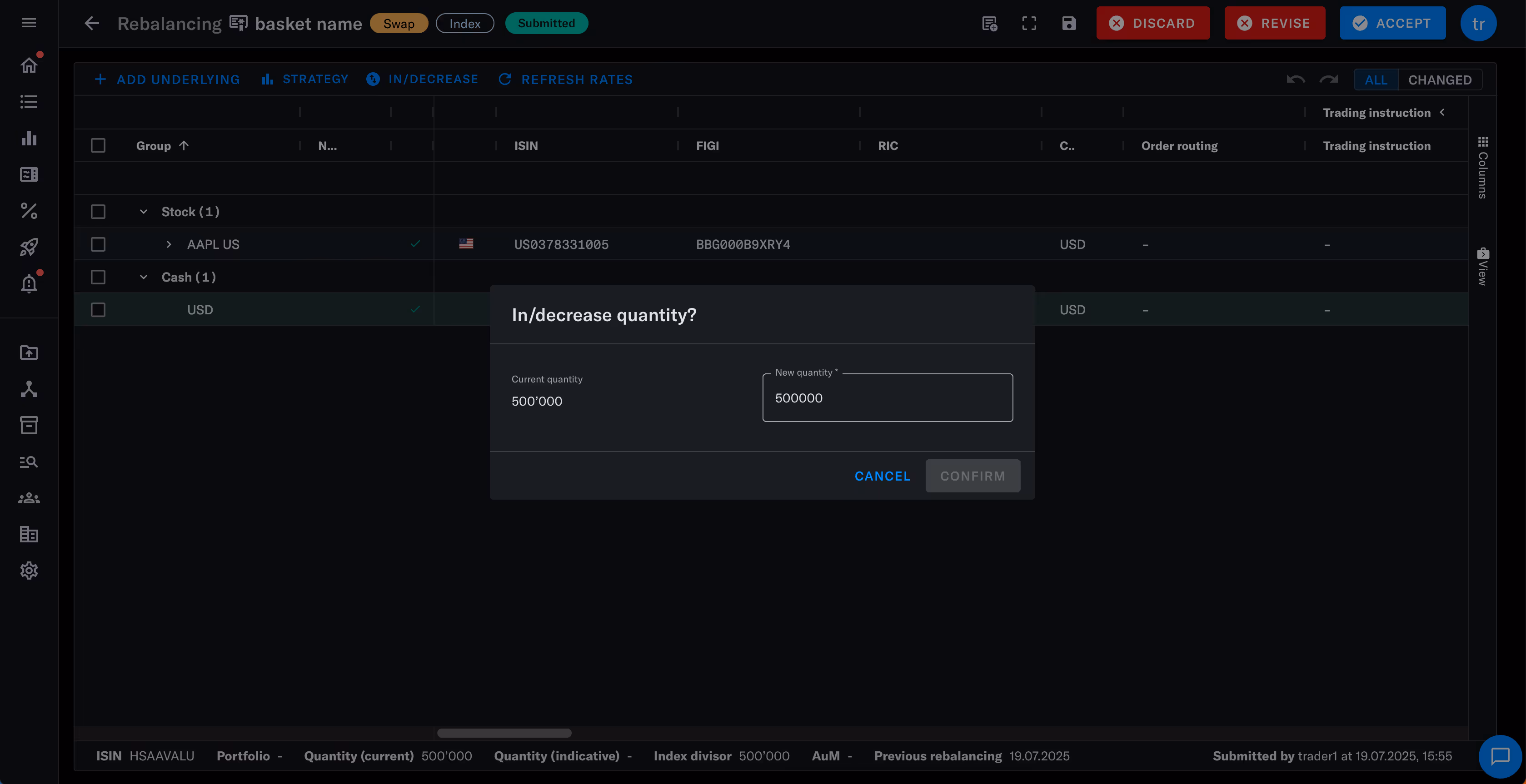This screenshot has height=784, width=1526.
Task: Click Current quantity value 500'000
Action: tap(537, 402)
